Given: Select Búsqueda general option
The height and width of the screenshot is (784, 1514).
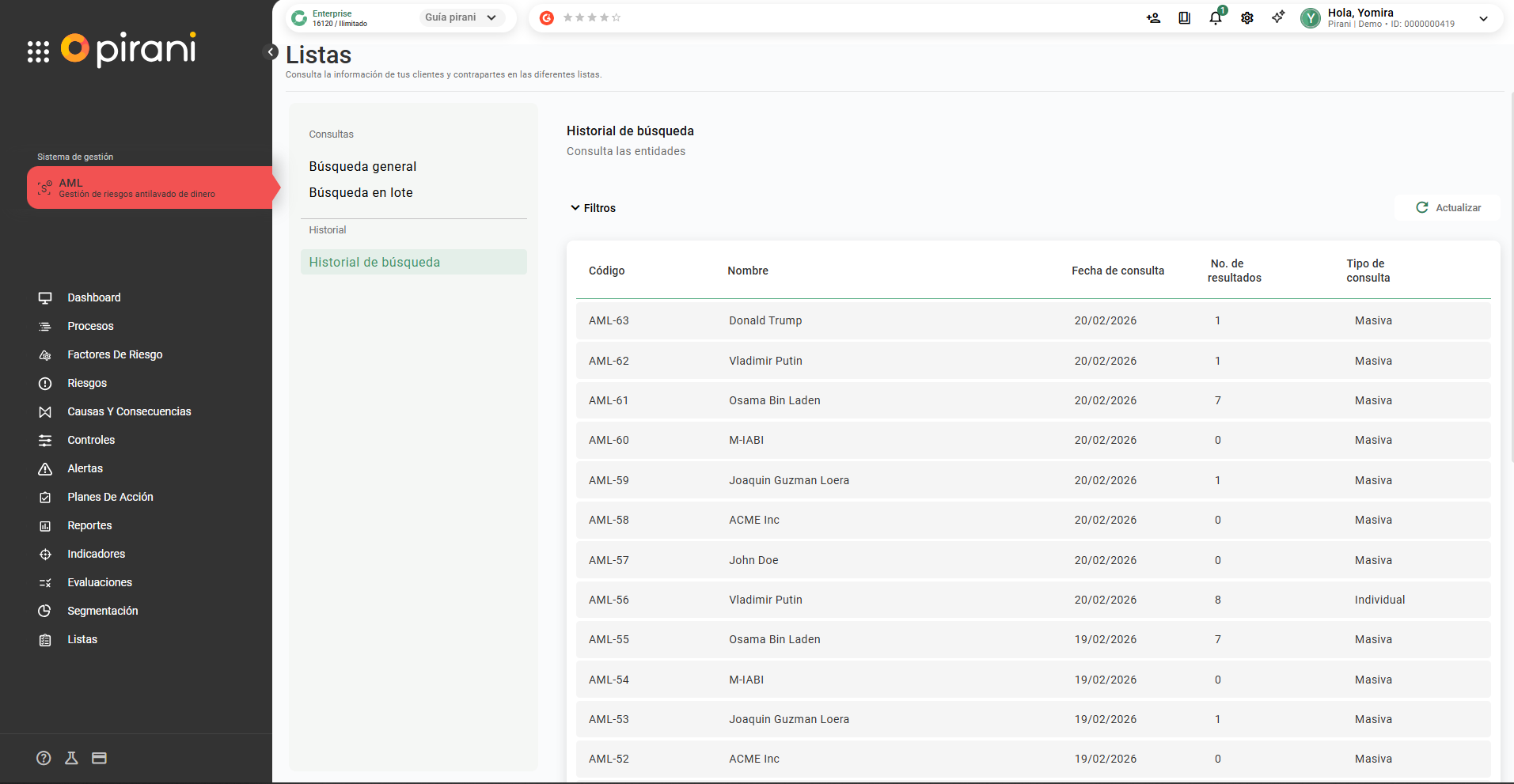Looking at the screenshot, I should 362,166.
